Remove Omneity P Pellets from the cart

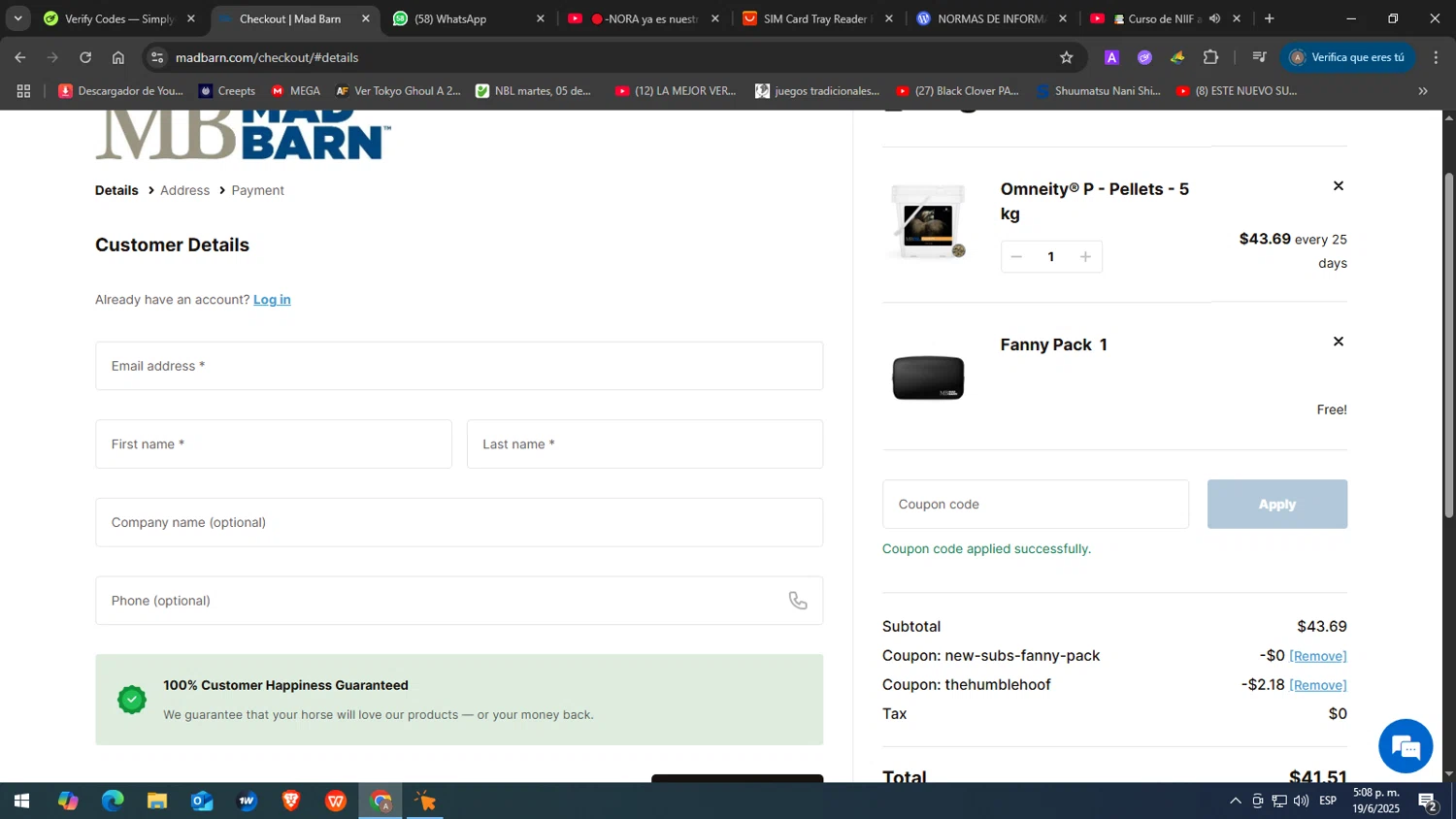1339,185
